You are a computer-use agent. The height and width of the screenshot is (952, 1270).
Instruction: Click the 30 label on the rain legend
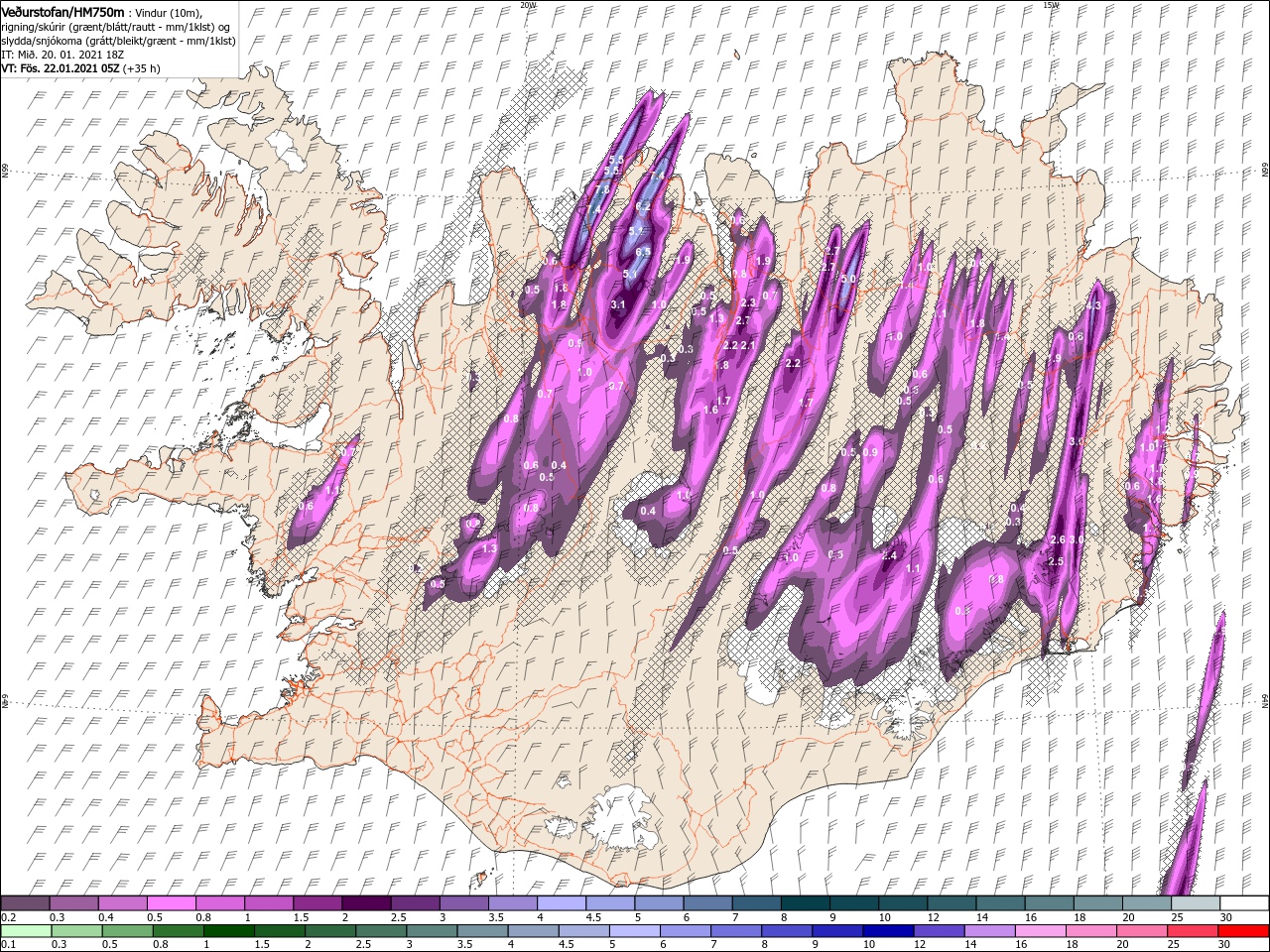[x=1222, y=945]
